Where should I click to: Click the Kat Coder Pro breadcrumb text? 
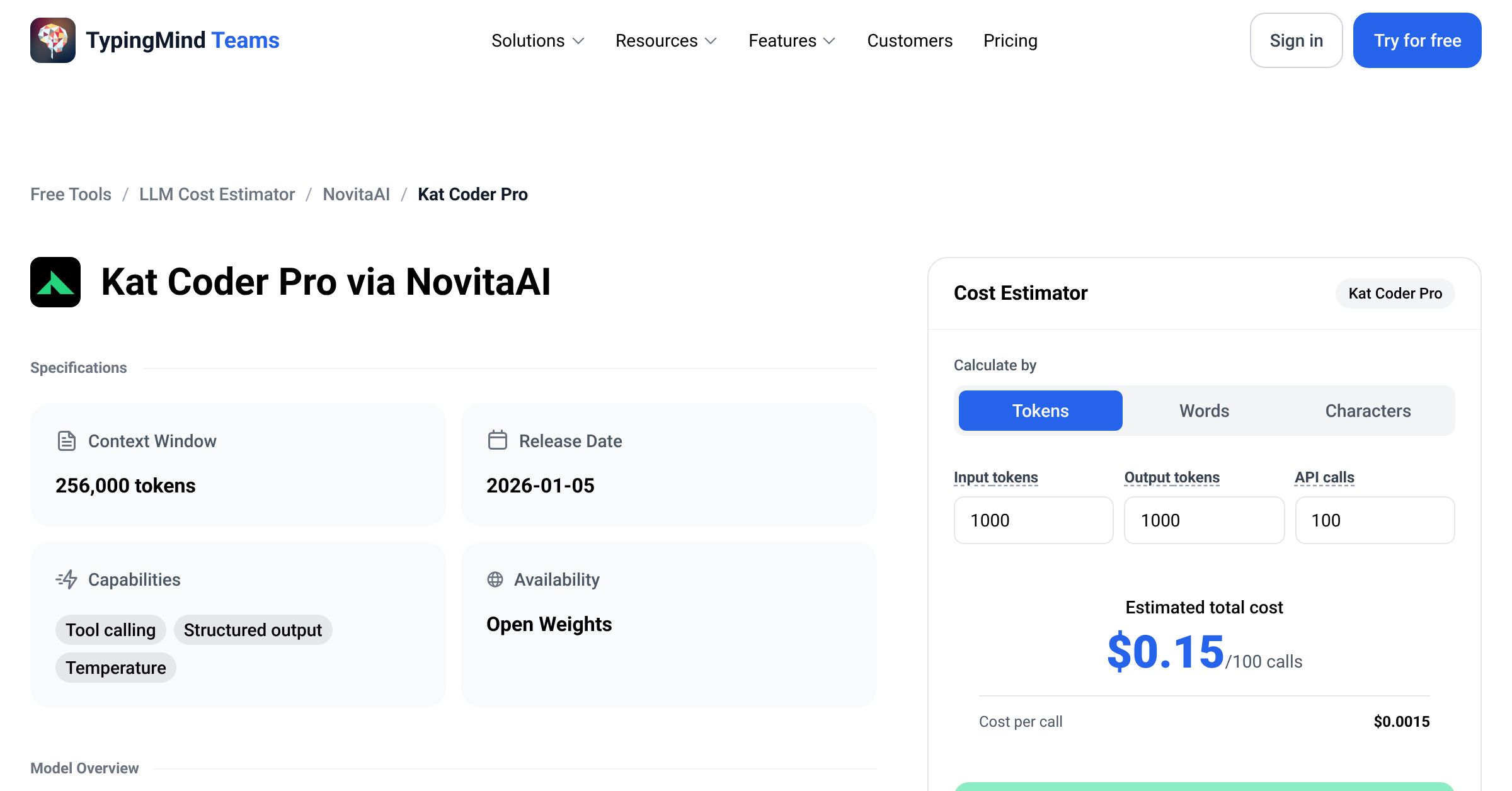pos(472,194)
